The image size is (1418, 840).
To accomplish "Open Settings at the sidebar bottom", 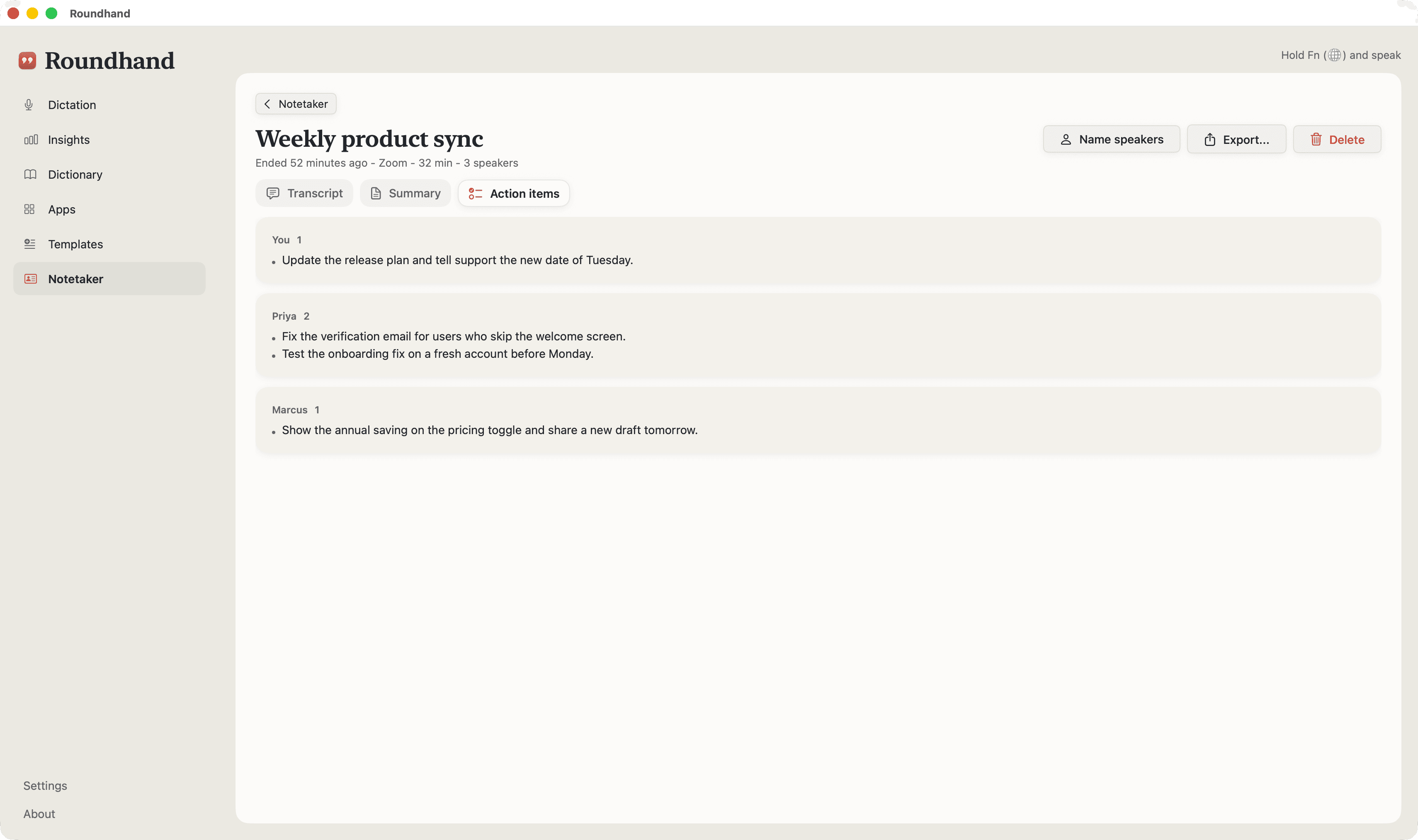I will click(x=45, y=786).
